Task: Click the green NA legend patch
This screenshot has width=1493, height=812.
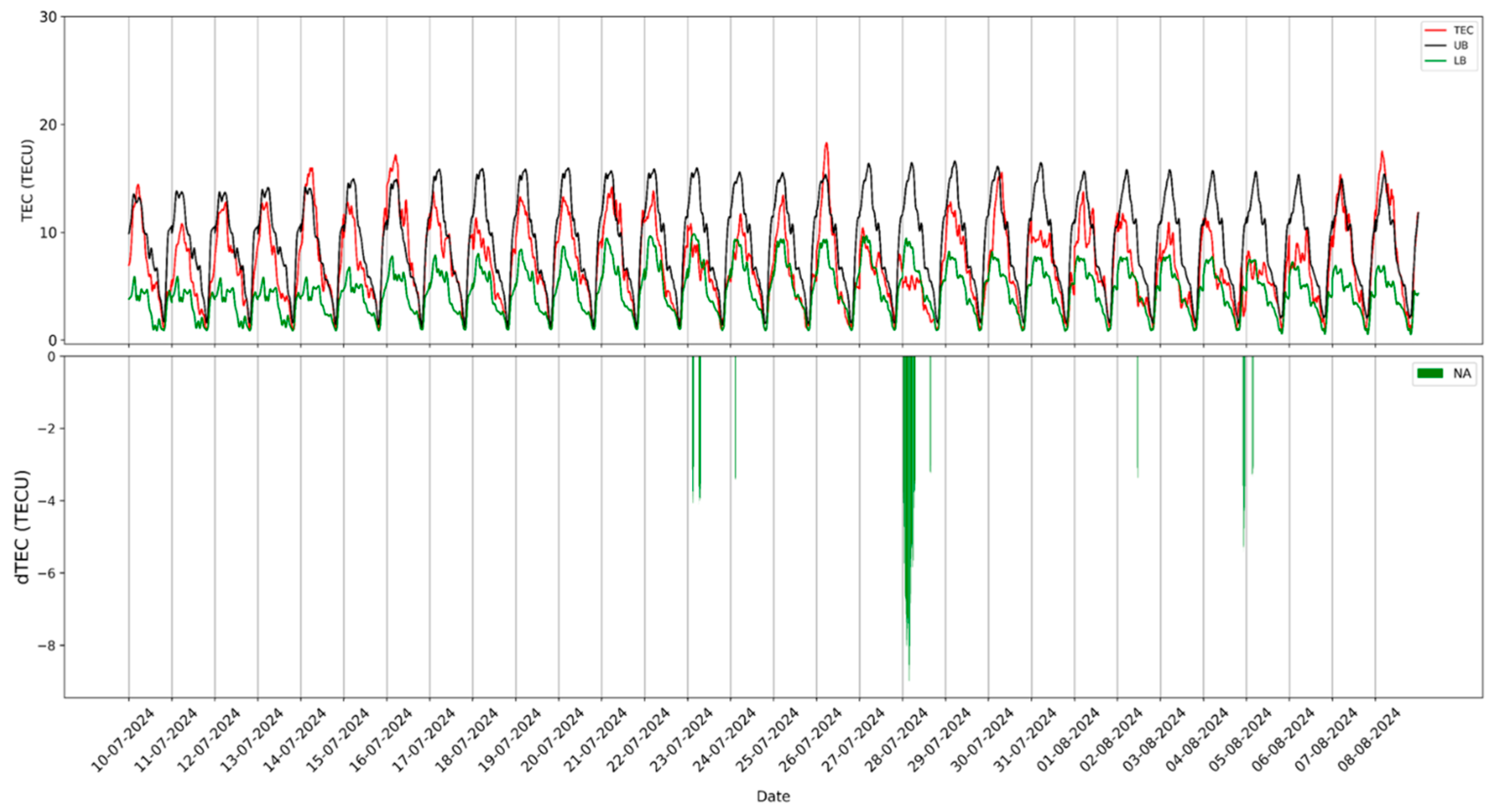Action: pyautogui.click(x=1430, y=373)
